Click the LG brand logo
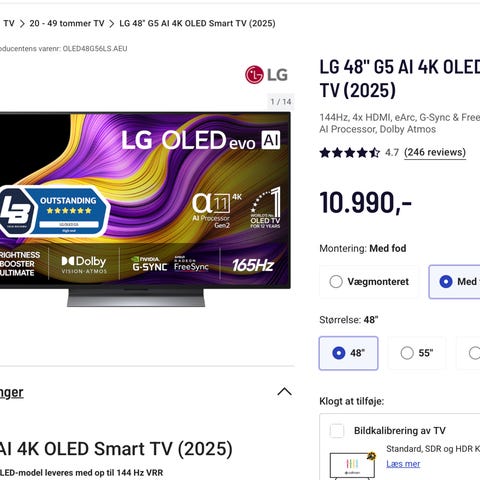The image size is (480, 480). pyautogui.click(x=266, y=75)
